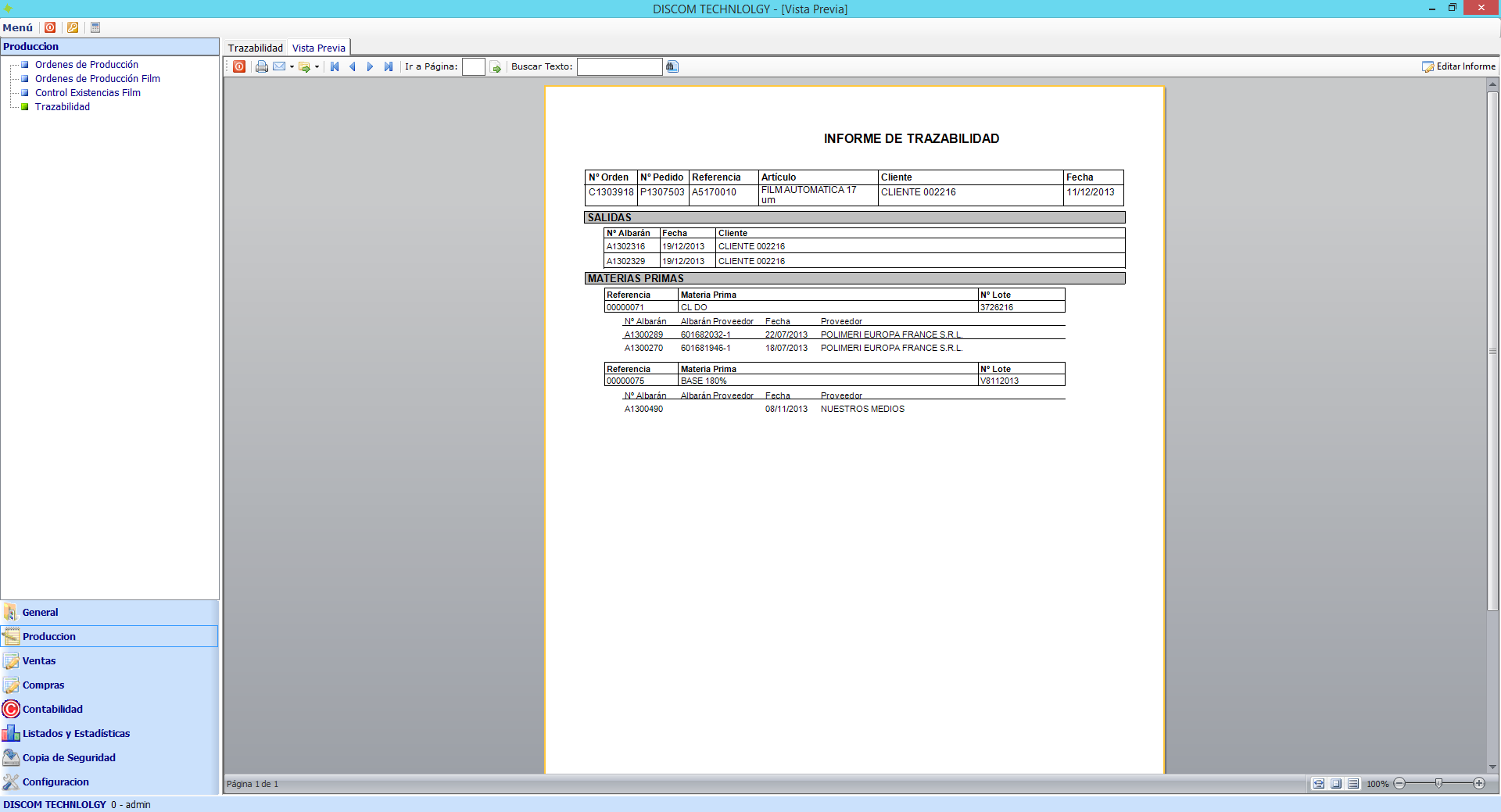Viewport: 1501px width, 812px height.
Task: Toggle the fit page width view button
Action: point(1319,784)
